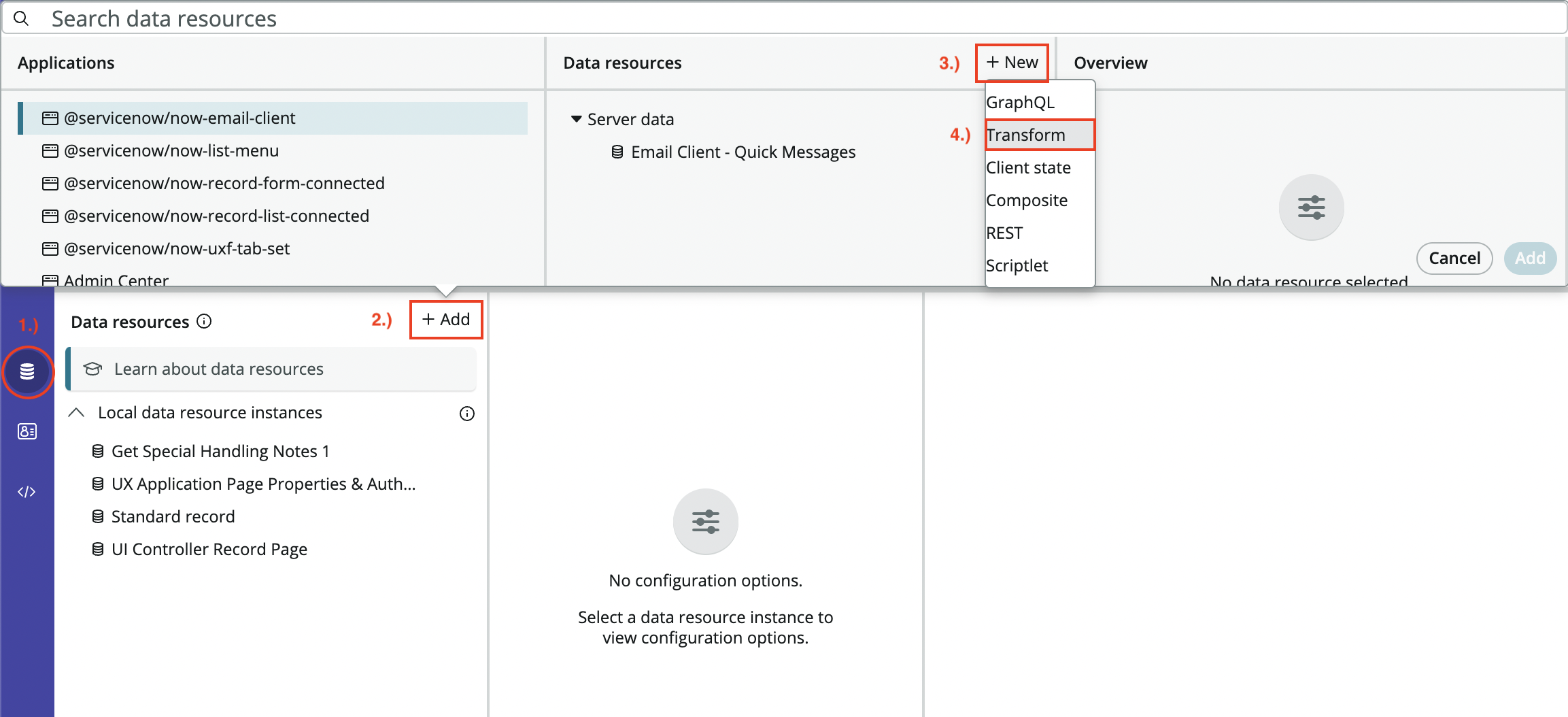Screen dimensions: 1568x717
Task: Open Get Special Handling Notes 1 instance
Action: tap(220, 452)
